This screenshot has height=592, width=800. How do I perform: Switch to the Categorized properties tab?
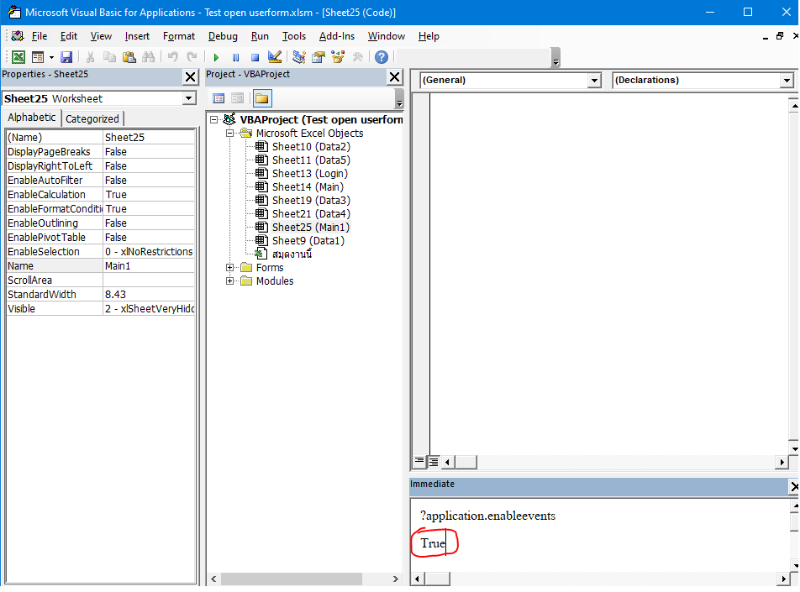pos(92,119)
